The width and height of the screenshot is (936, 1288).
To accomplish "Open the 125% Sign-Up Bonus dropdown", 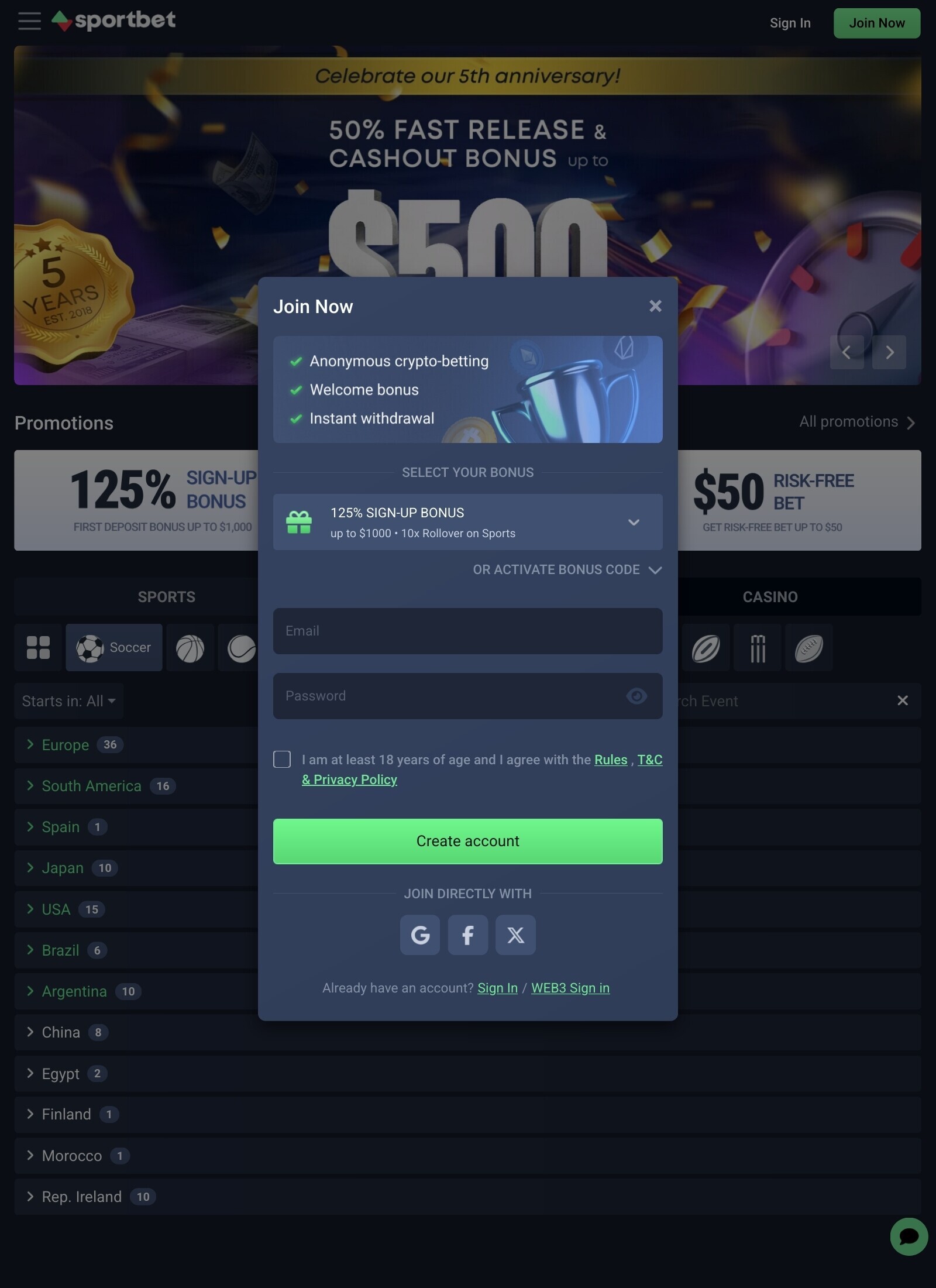I will 468,522.
